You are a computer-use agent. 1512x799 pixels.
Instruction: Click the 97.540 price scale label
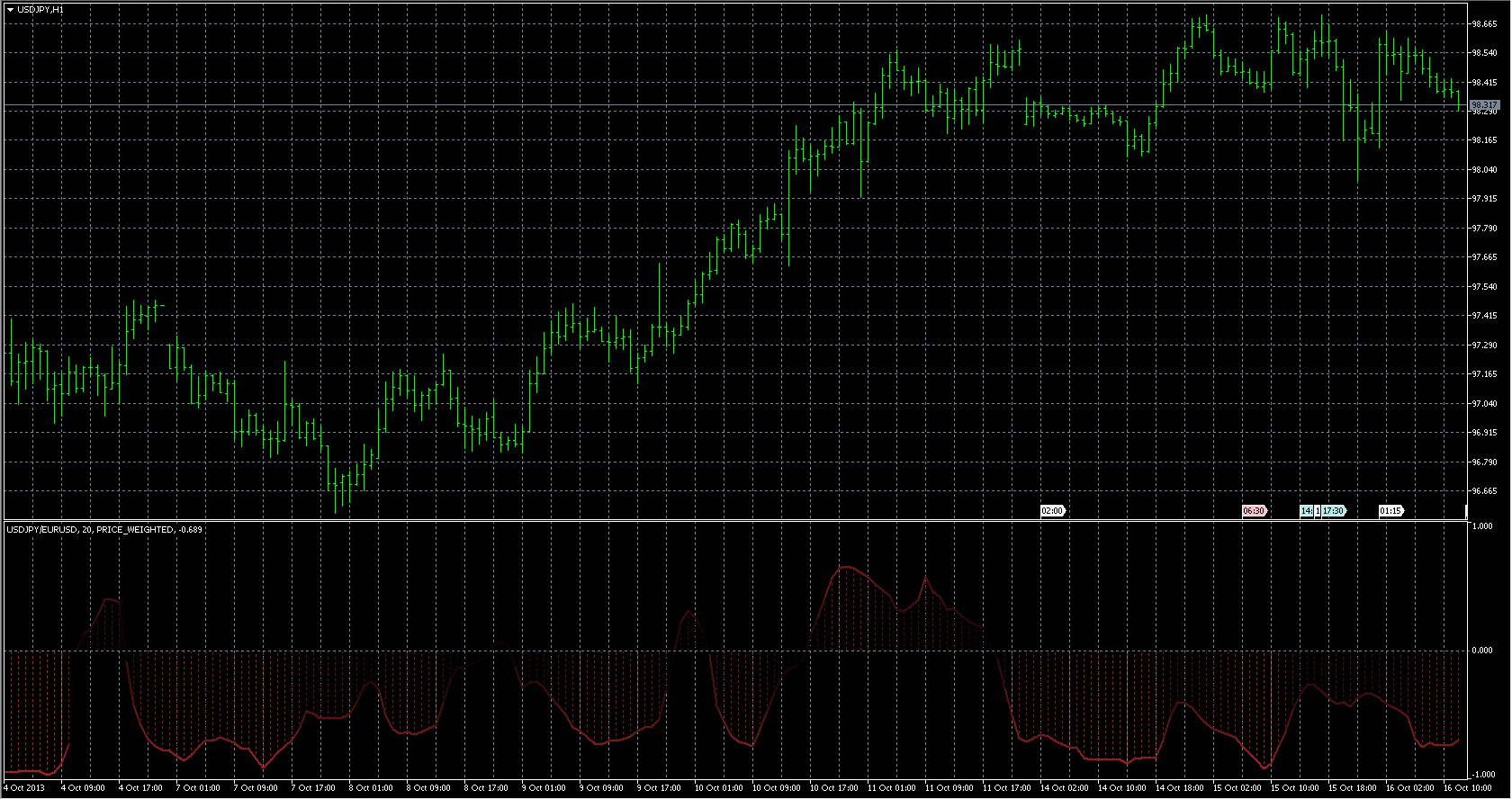(1484, 287)
